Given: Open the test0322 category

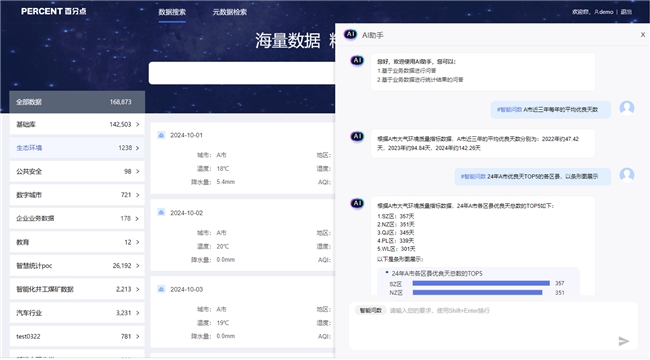Looking at the screenshot, I should [77, 336].
